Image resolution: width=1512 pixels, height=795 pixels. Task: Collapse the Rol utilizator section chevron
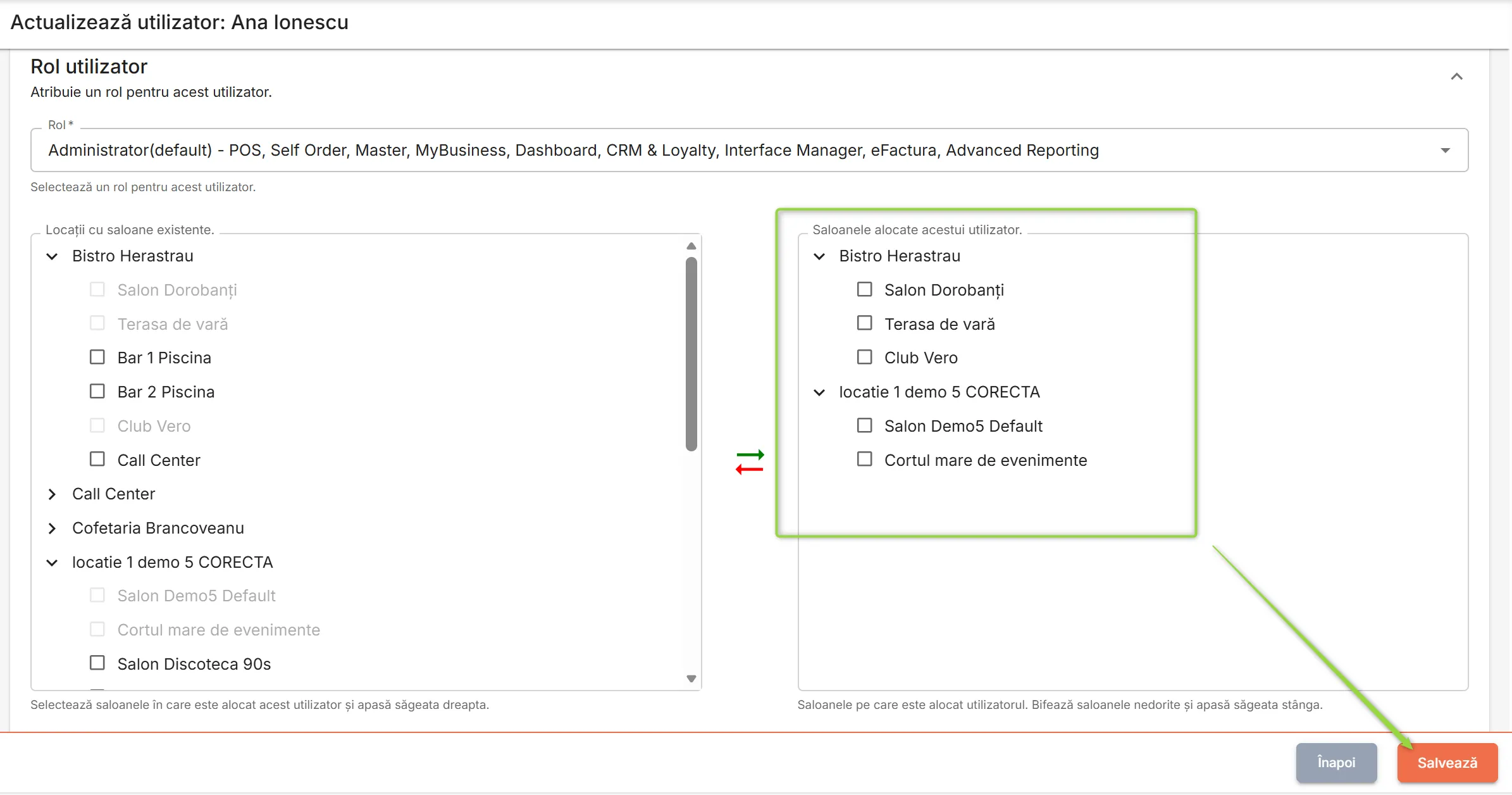(x=1457, y=77)
